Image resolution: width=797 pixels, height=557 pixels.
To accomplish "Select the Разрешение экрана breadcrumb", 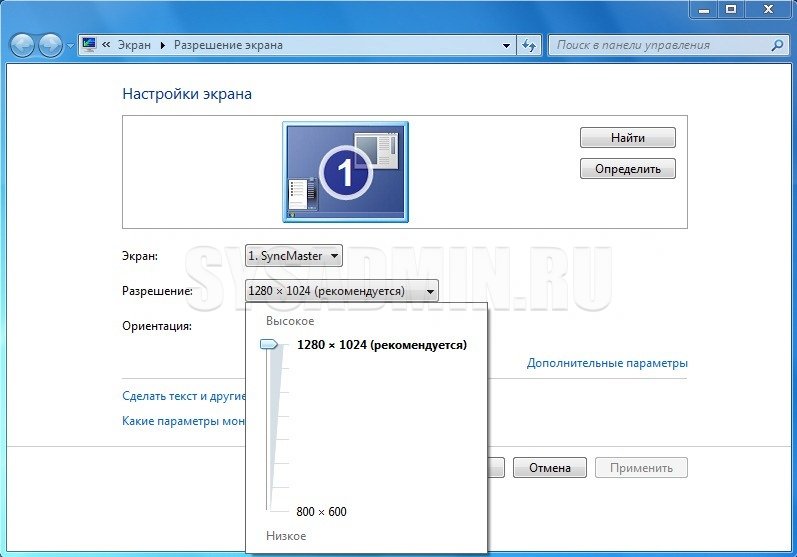I will pos(228,45).
